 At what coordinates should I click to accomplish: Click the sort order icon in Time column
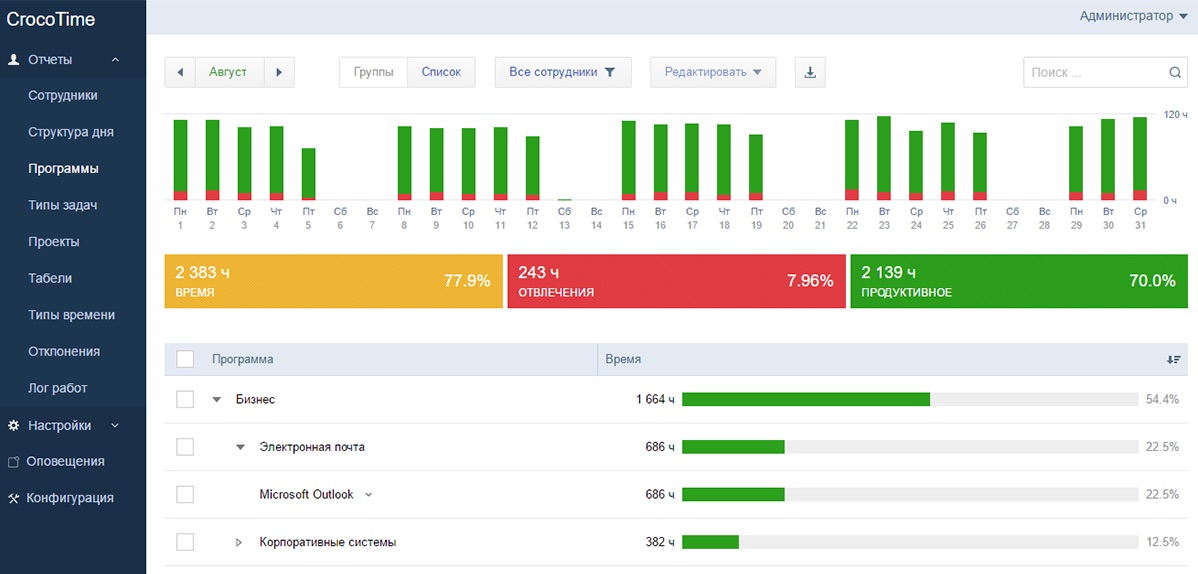1173,359
